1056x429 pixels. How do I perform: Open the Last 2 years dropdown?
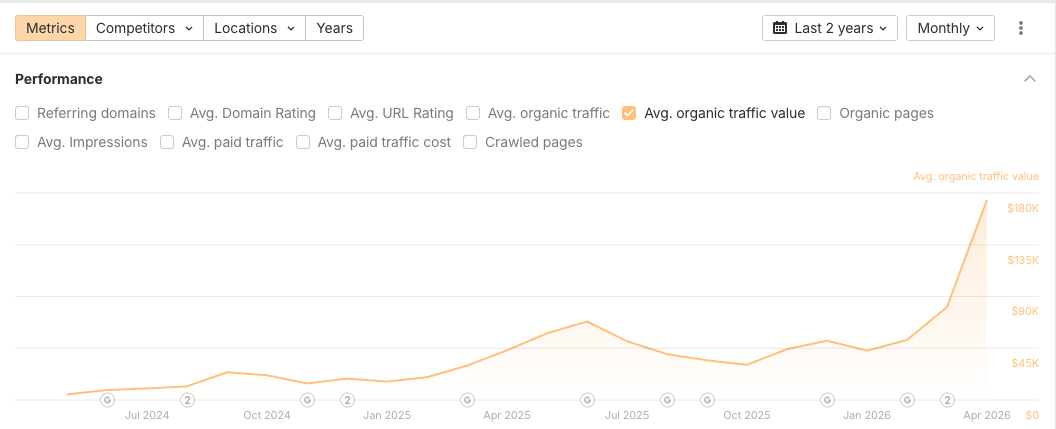pos(830,28)
